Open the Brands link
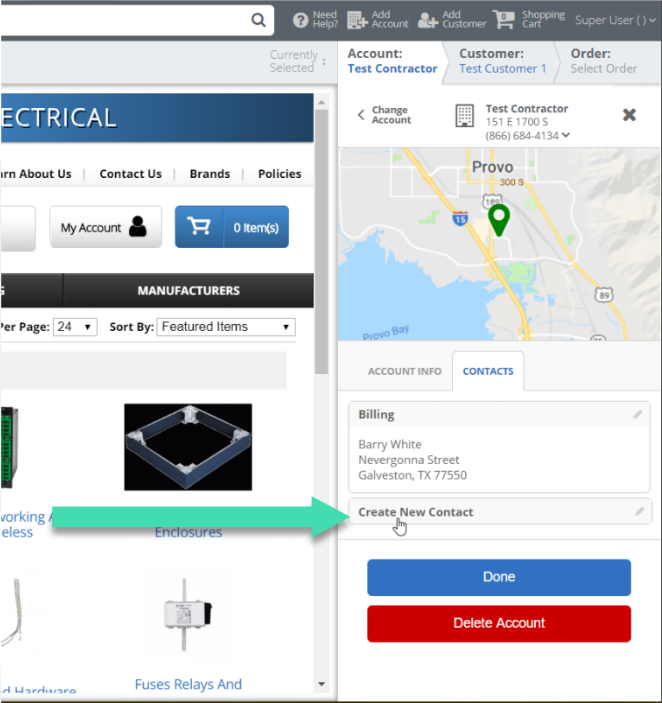This screenshot has width=662, height=703. (x=210, y=174)
